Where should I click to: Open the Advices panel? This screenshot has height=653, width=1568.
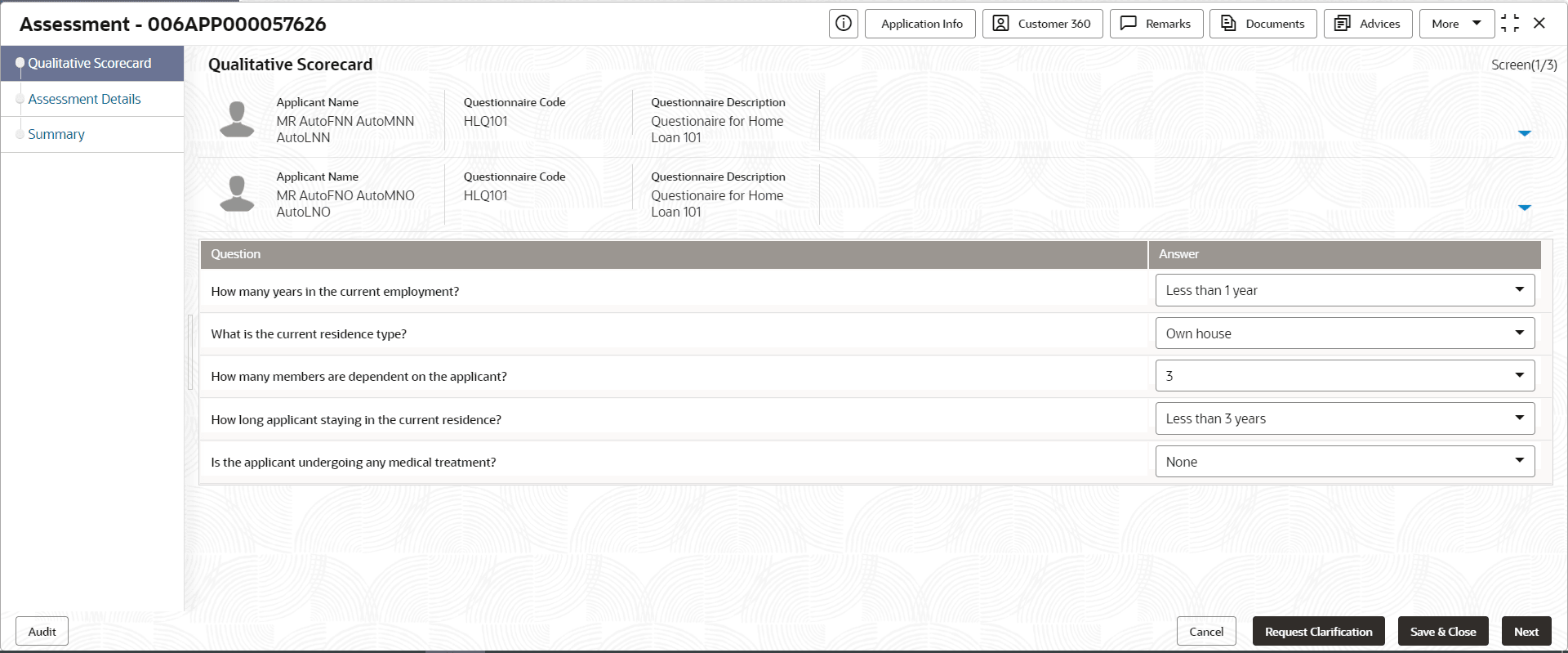click(x=1368, y=24)
